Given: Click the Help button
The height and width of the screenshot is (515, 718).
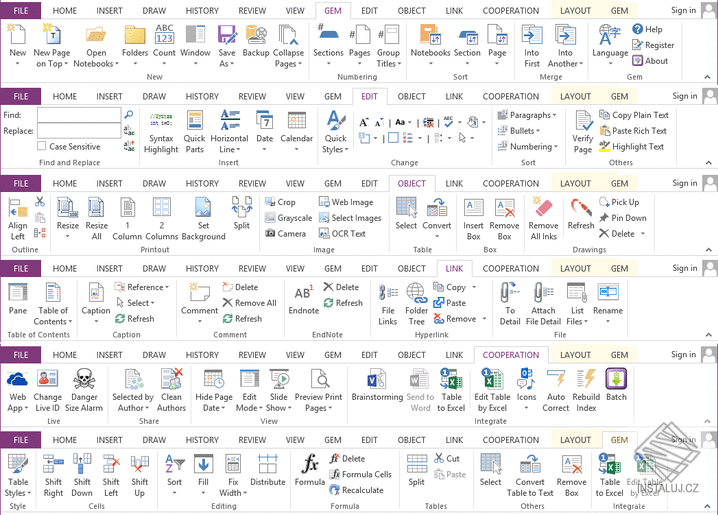Looking at the screenshot, I should [x=647, y=29].
